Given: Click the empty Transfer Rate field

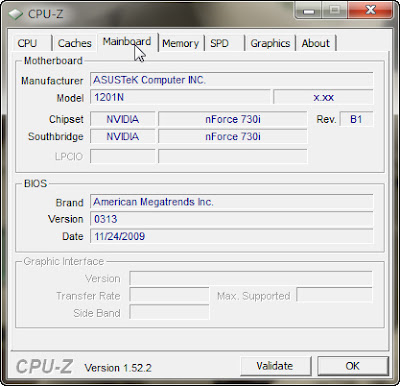Looking at the screenshot, I should [169, 296].
